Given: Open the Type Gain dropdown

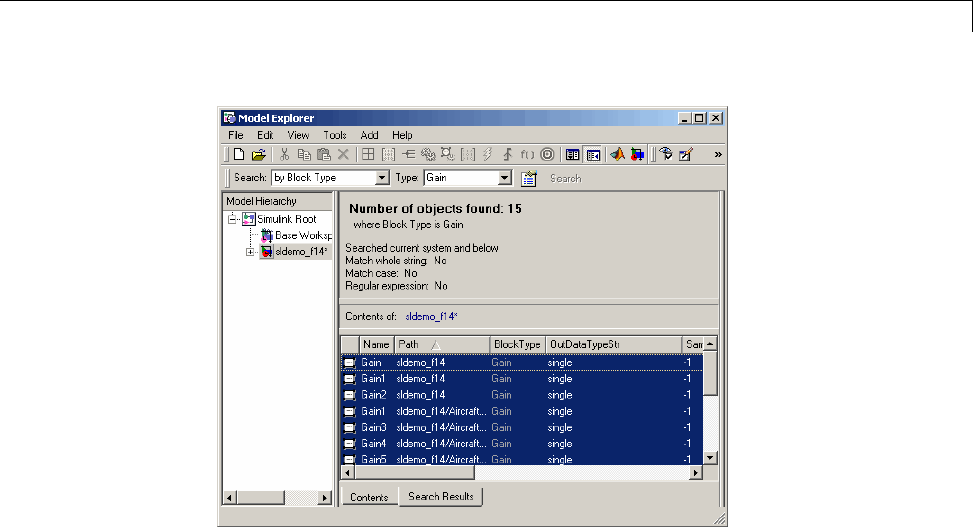Looking at the screenshot, I should click(505, 178).
